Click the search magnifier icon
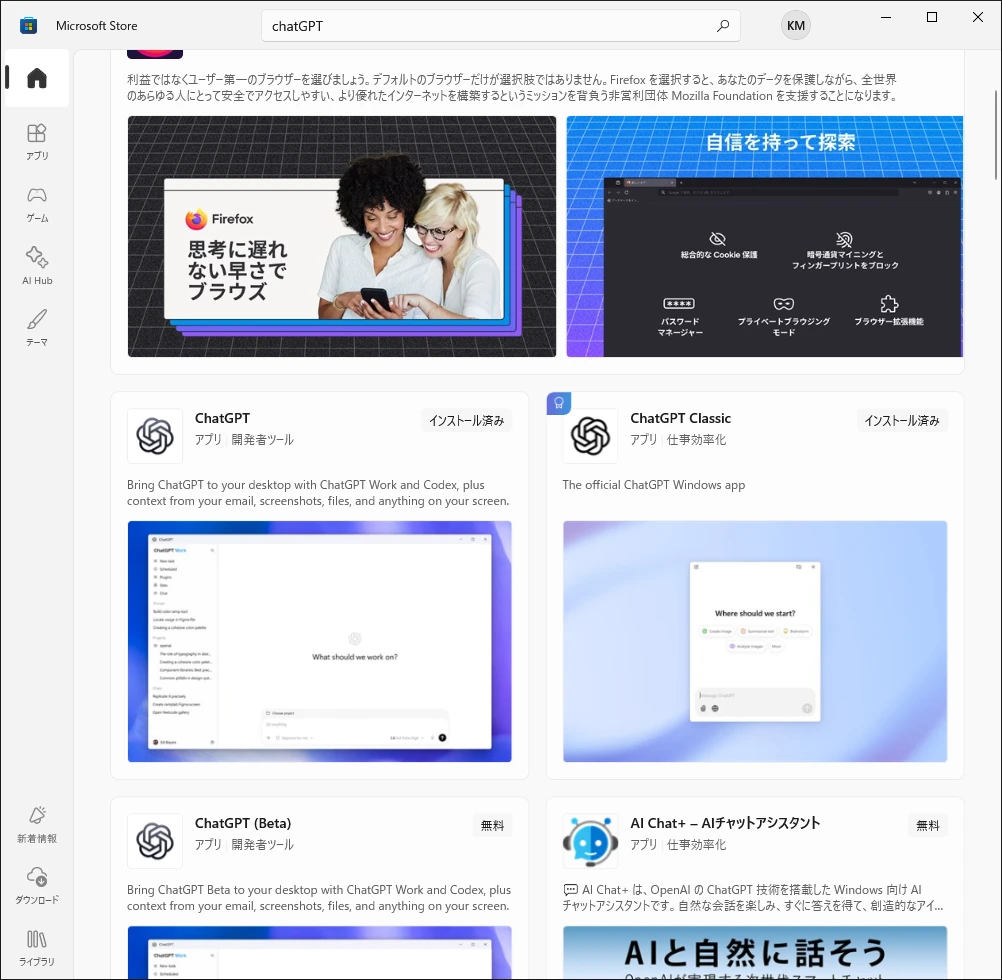 point(723,26)
